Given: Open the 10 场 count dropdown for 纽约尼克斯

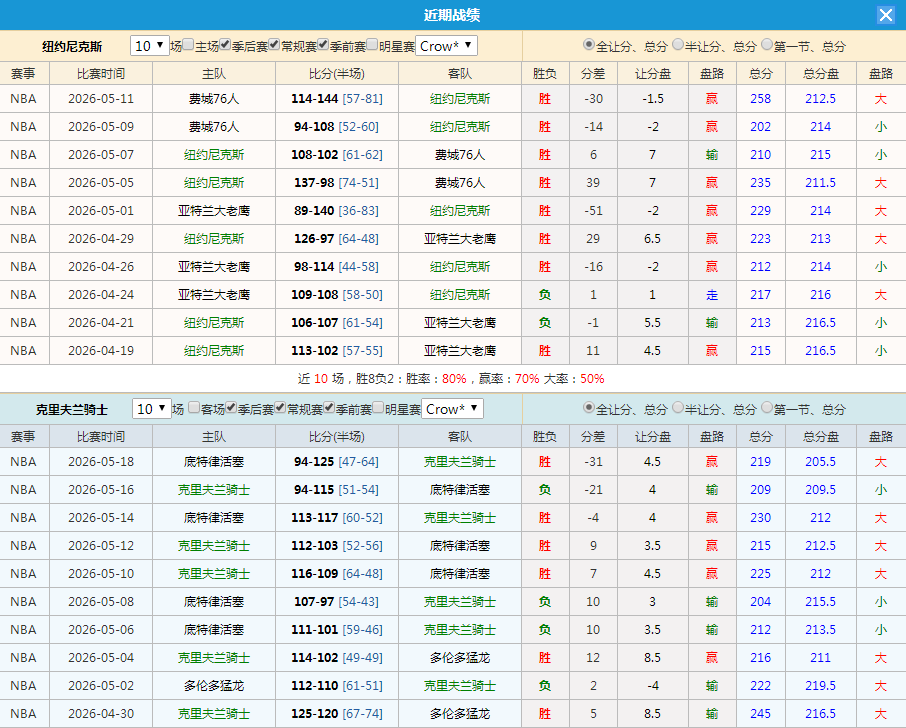Looking at the screenshot, I should [150, 46].
